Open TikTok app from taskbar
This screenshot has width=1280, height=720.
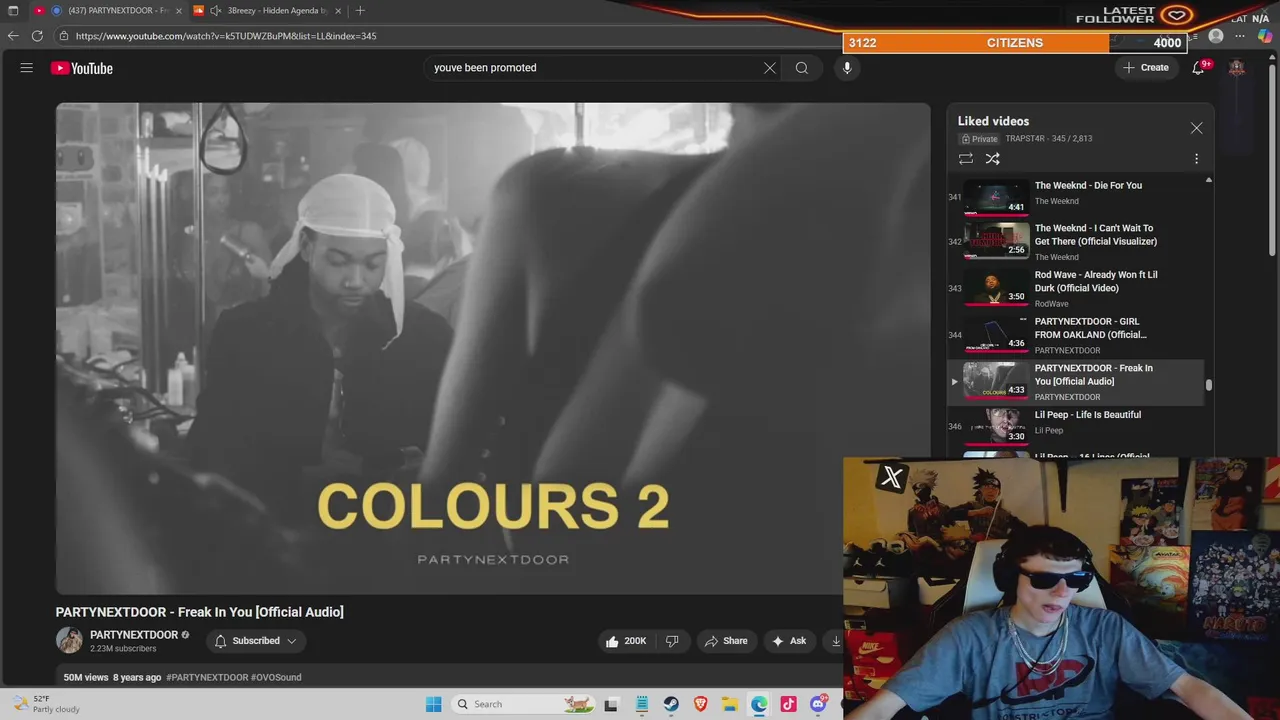tap(789, 704)
